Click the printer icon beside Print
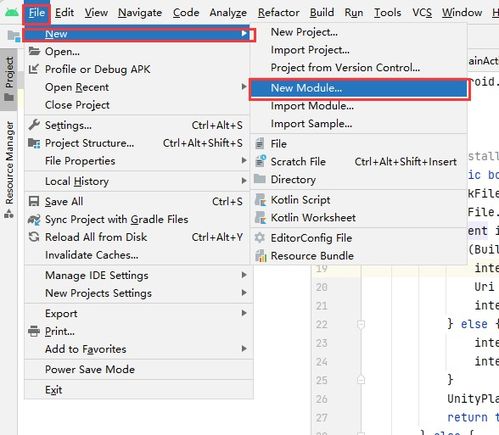Screen dimensions: 499x435 pyautogui.click(x=34, y=331)
